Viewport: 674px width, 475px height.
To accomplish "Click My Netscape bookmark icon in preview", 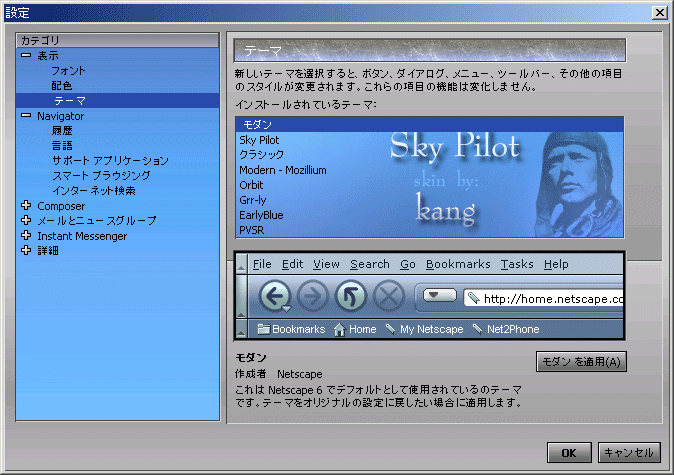I will (390, 329).
